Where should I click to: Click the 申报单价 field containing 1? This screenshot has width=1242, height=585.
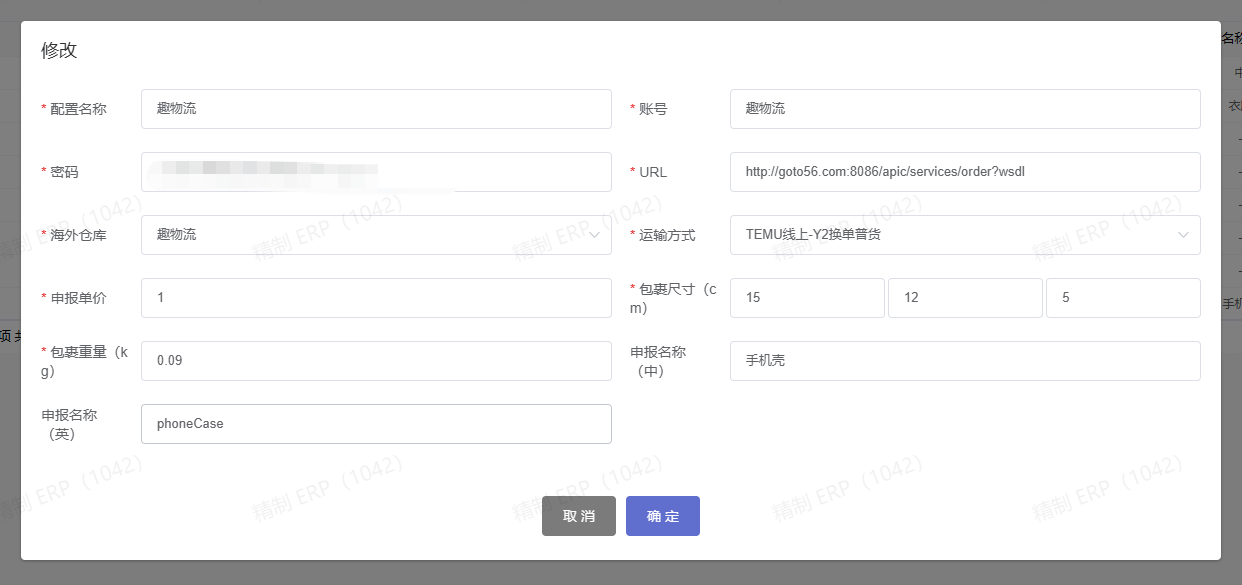point(375,298)
